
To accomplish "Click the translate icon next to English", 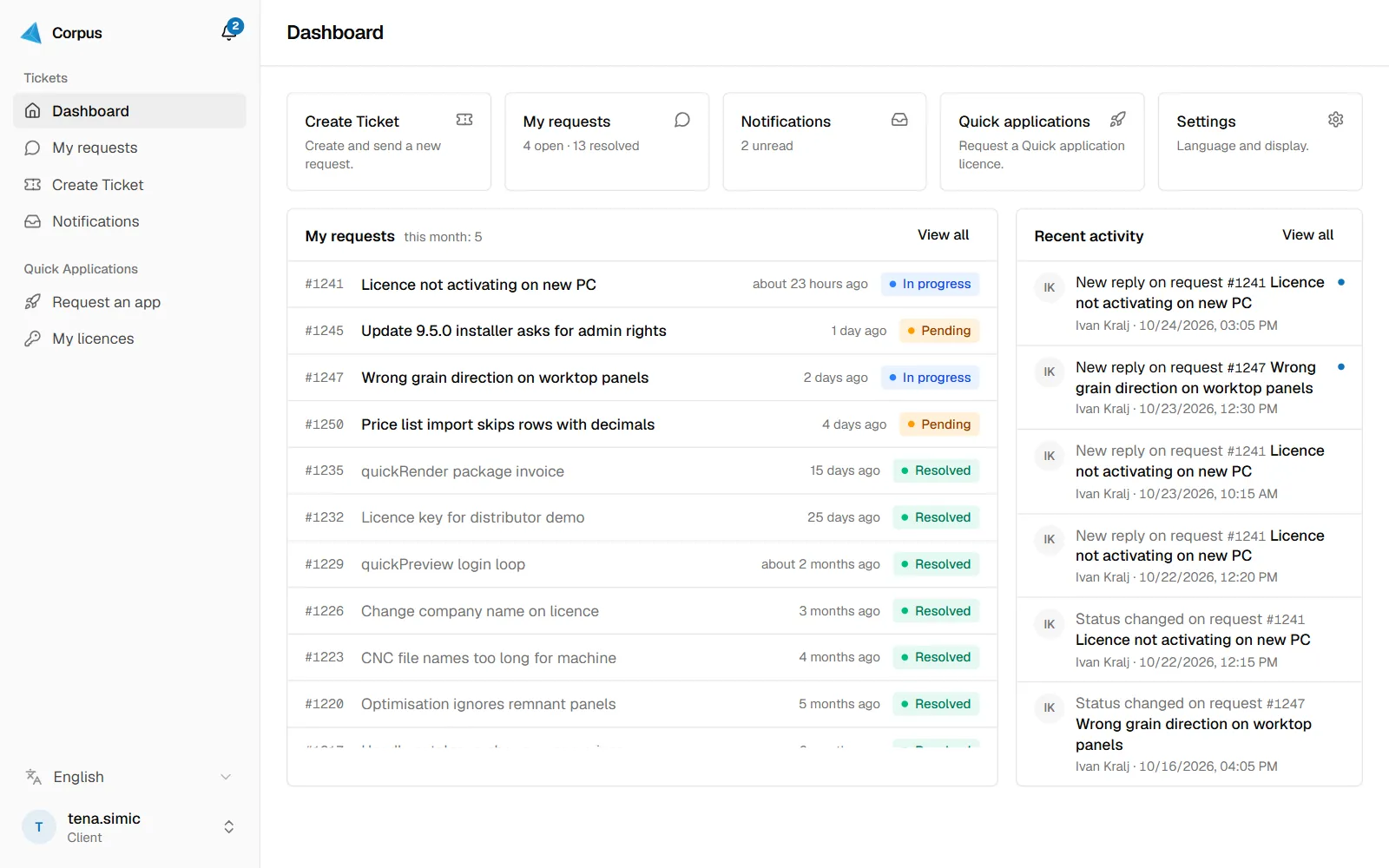I will 34,777.
